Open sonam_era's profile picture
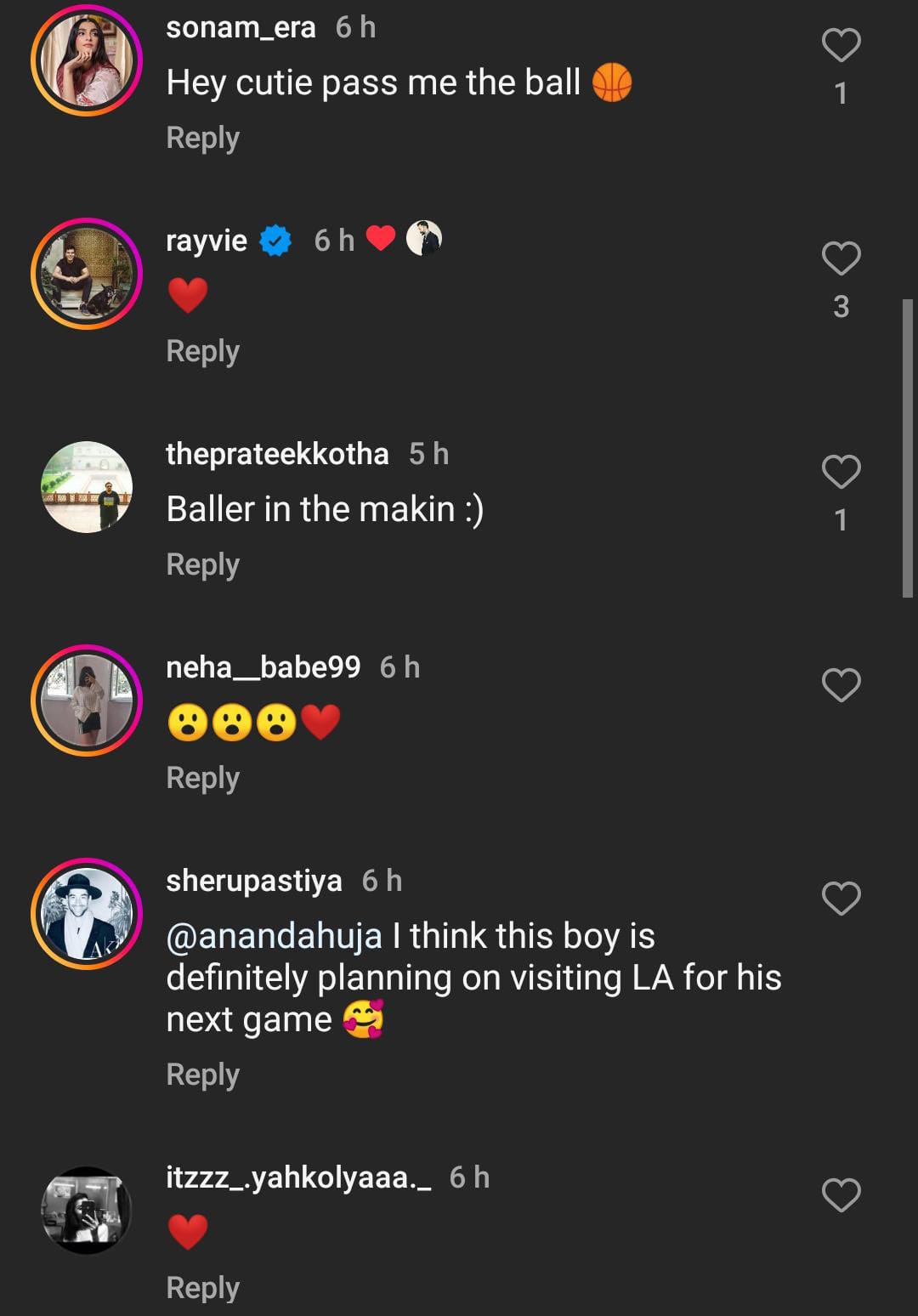 pos(87,61)
